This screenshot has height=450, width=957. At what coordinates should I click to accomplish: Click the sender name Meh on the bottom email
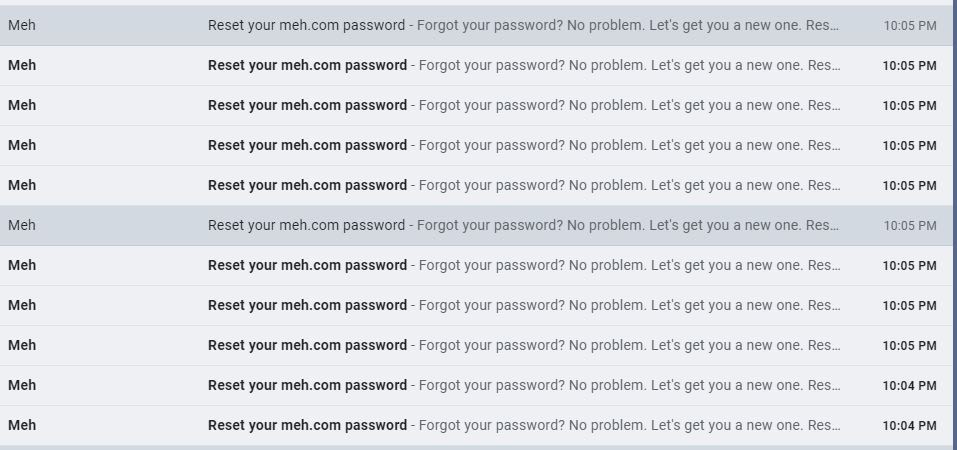(22, 425)
